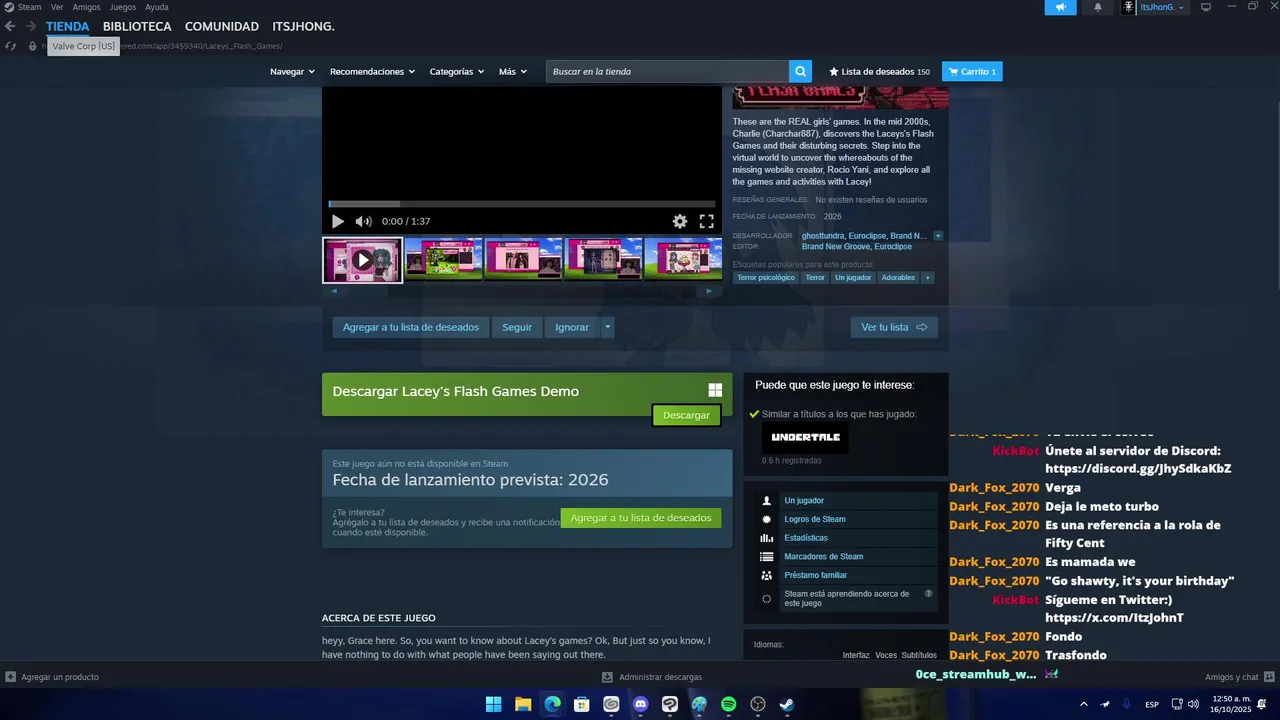Click the video progress bar
The height and width of the screenshot is (720, 1280).
click(x=522, y=204)
